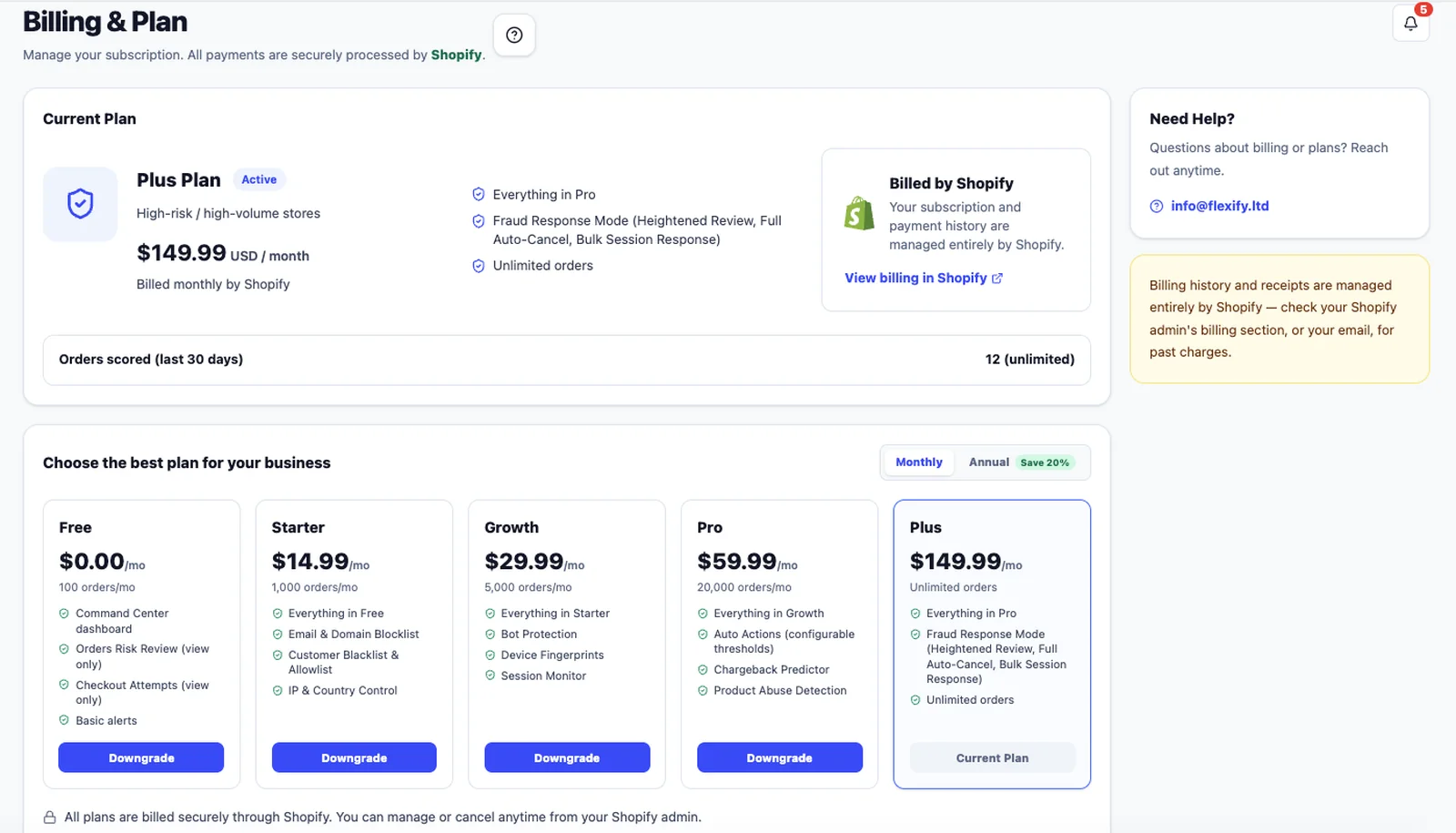Click the Shopify bag logo
The height and width of the screenshot is (833, 1456).
tap(859, 214)
